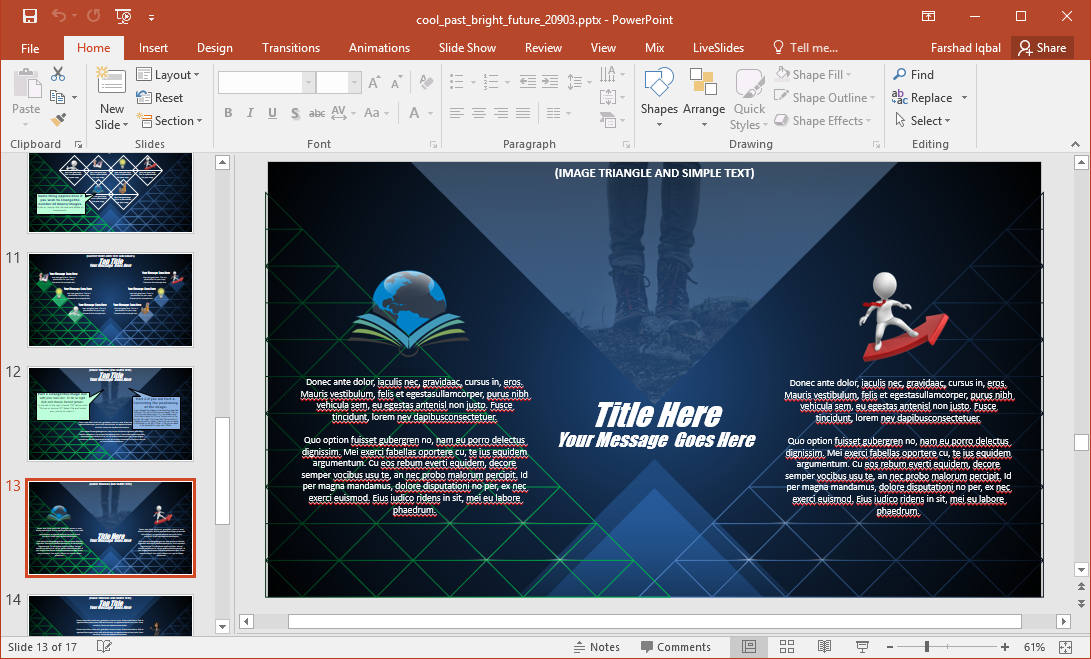Activate the Format Painter brush

coord(58,120)
